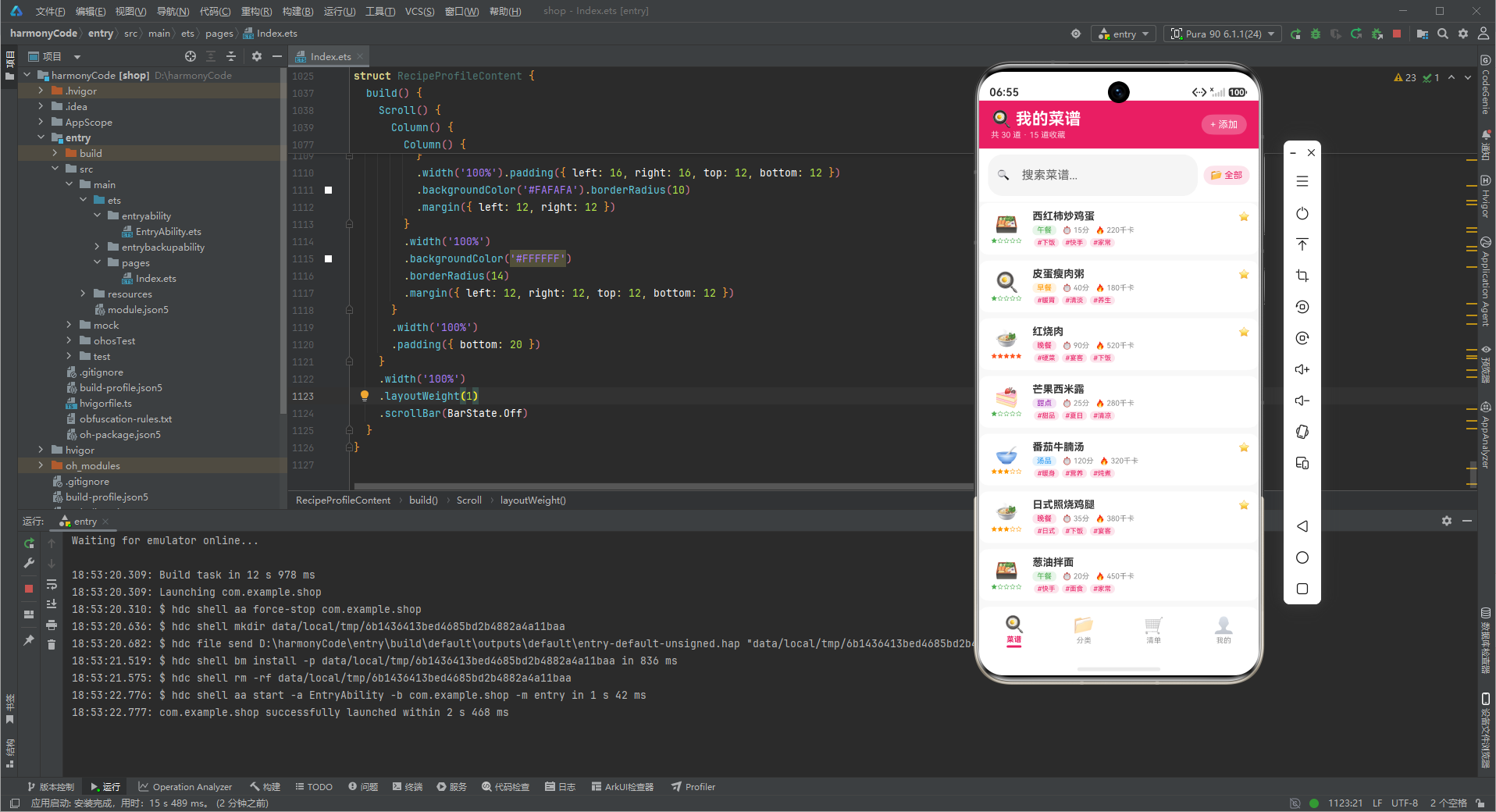The height and width of the screenshot is (812, 1496).
Task: Show the quick-fix lightbulb on the layoutWeight line
Action: click(x=365, y=396)
